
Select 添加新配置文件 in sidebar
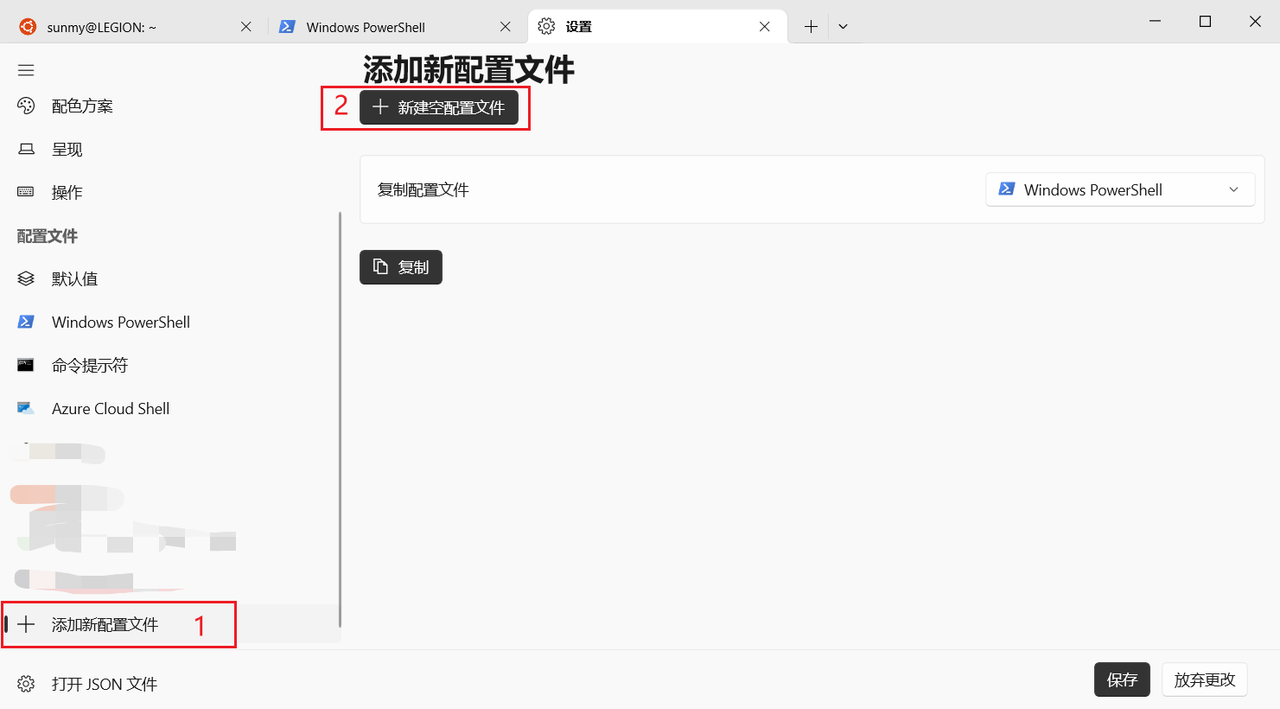pos(170,624)
